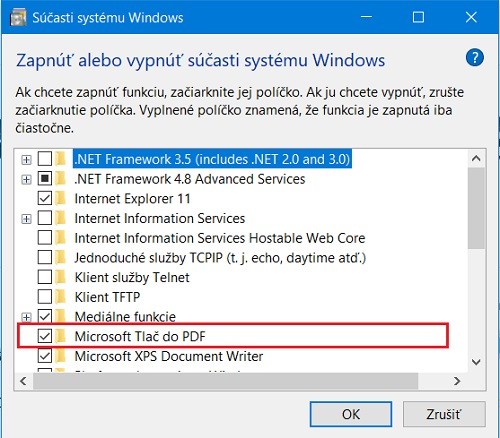The width and height of the screenshot is (500, 438).
Task: Expand the .NET Framework 3.5 tree node
Action: (26, 160)
